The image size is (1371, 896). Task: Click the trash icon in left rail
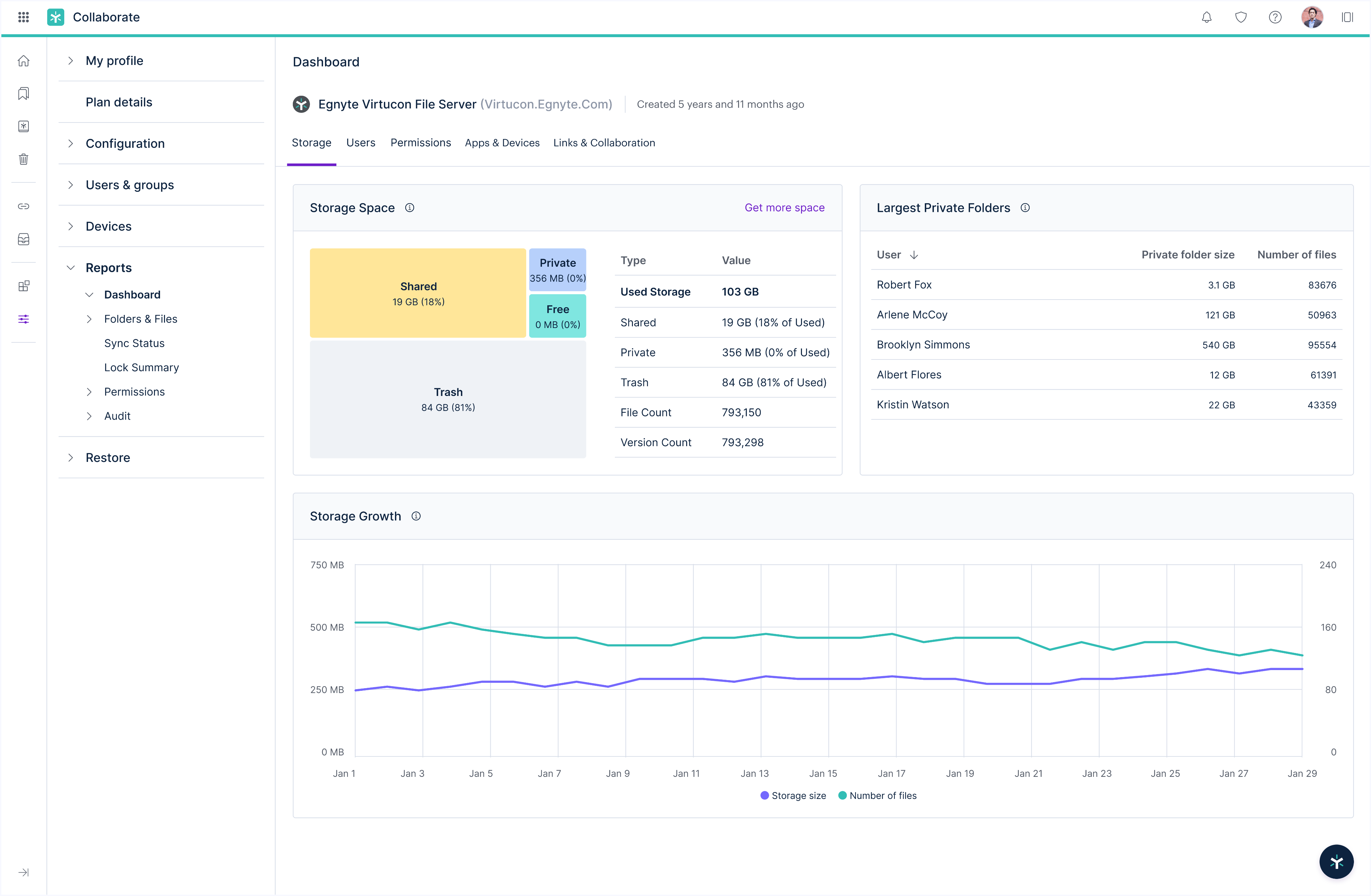pyautogui.click(x=24, y=159)
